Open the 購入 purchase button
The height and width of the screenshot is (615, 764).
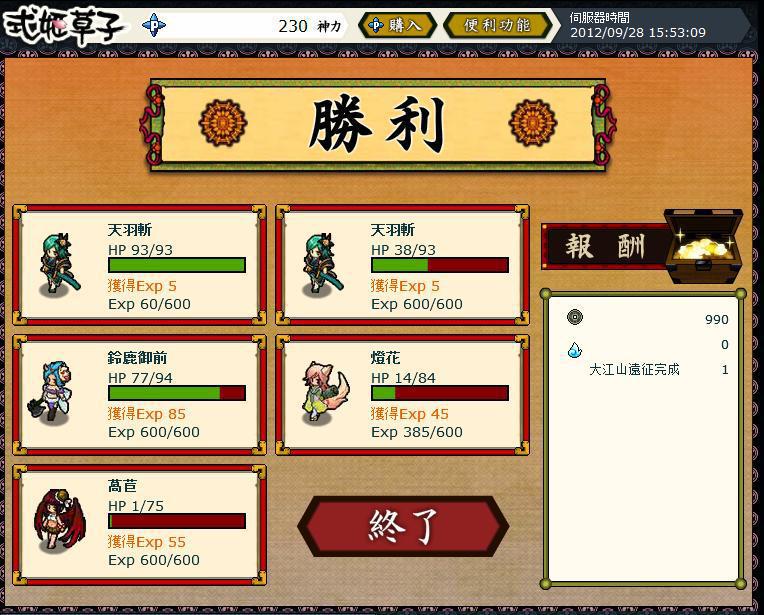pos(397,25)
